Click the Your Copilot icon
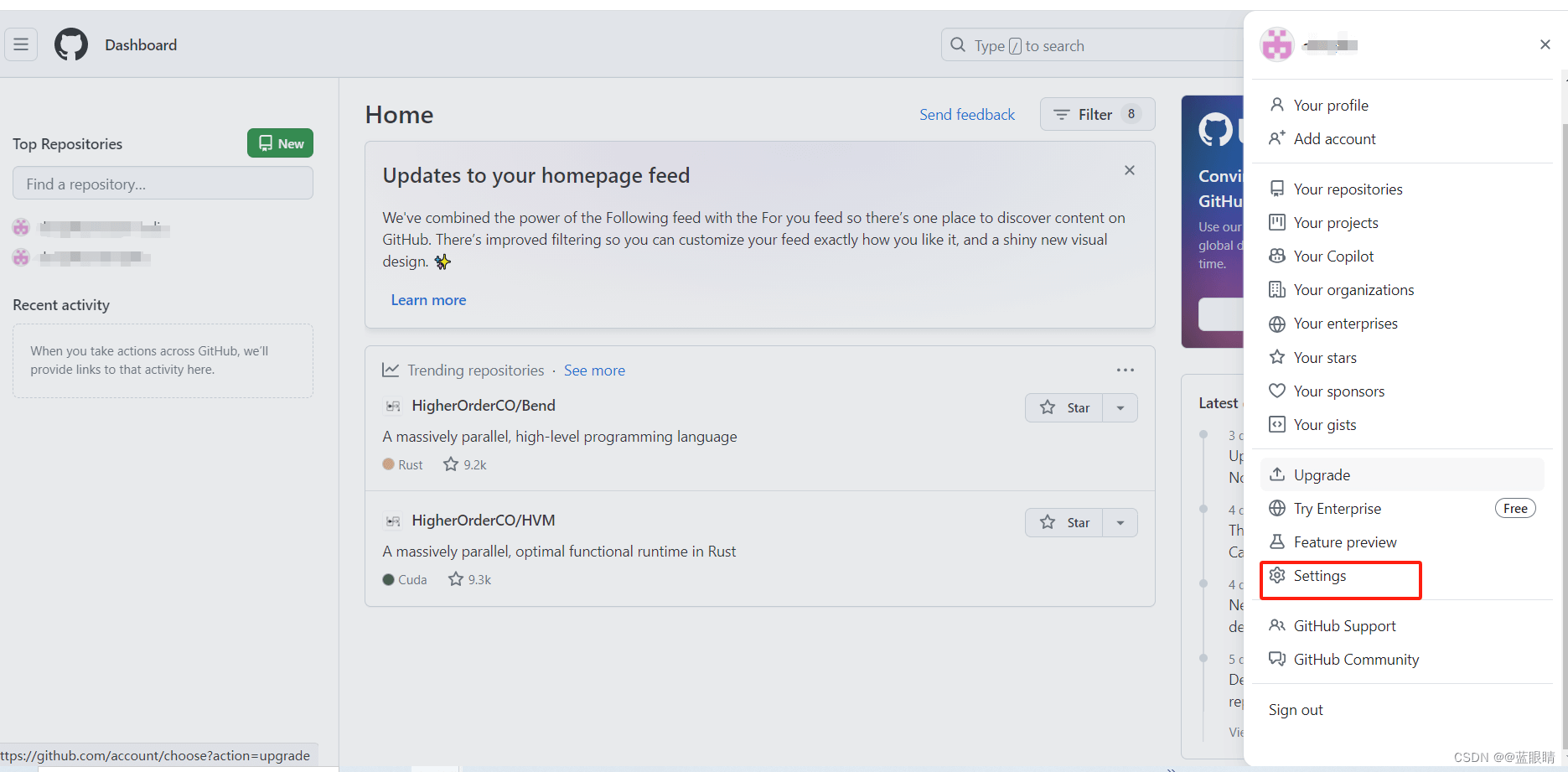1568x772 pixels. coord(1277,256)
